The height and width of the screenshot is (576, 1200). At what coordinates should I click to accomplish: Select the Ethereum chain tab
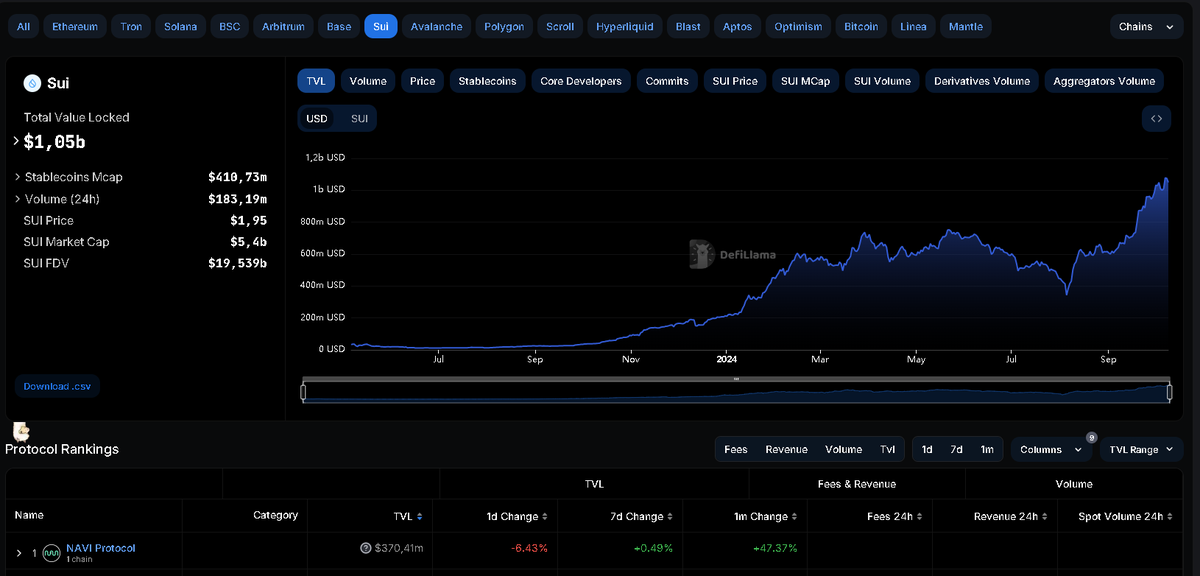click(x=75, y=27)
